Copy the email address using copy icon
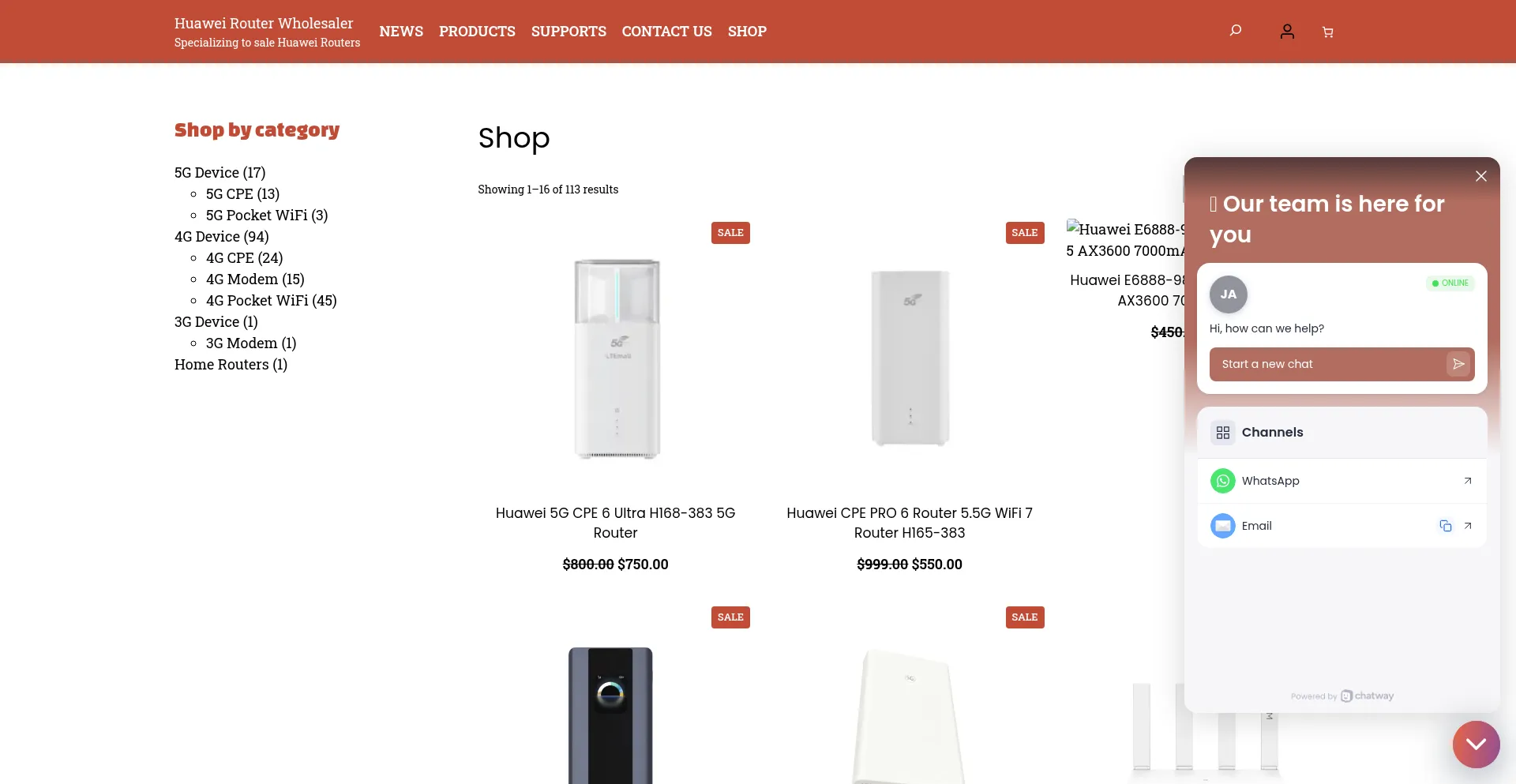 [1445, 525]
